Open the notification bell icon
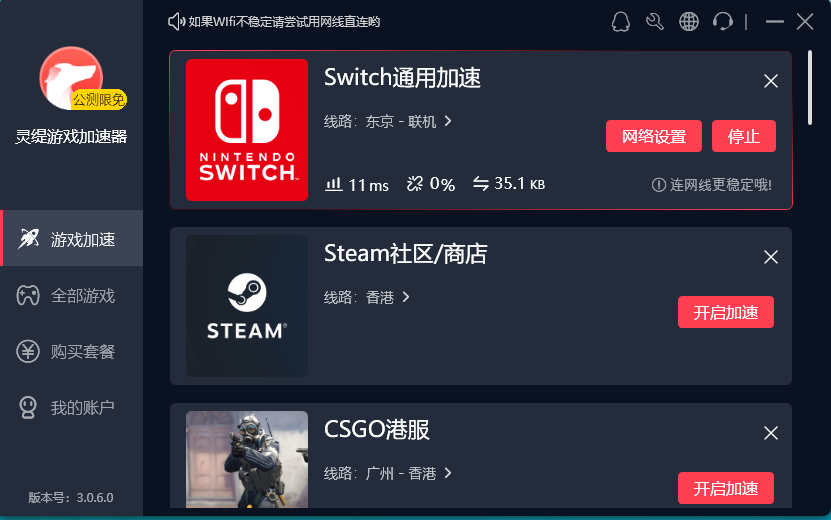The width and height of the screenshot is (831, 520). [x=621, y=22]
